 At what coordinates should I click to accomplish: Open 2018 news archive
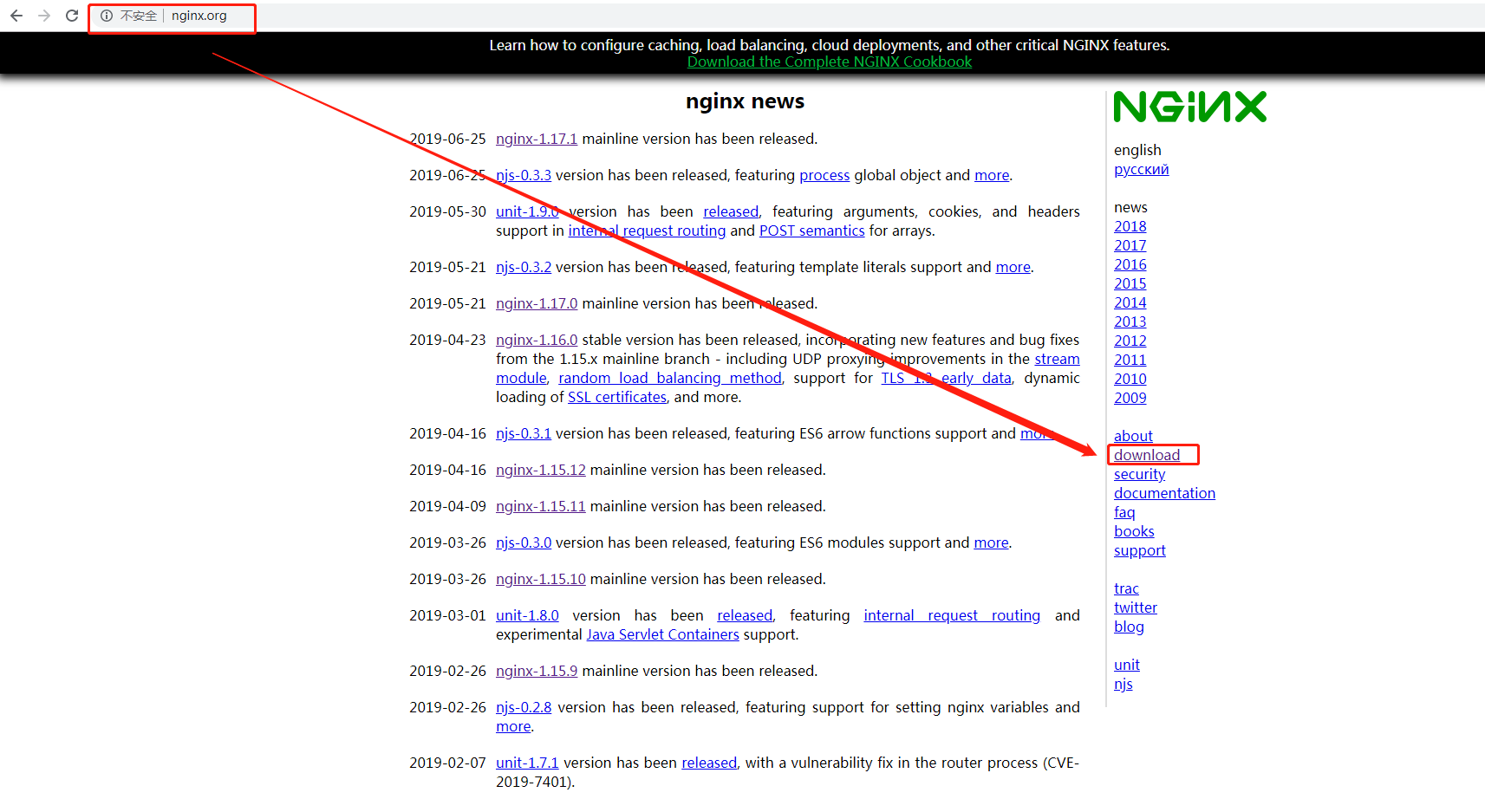click(1130, 226)
